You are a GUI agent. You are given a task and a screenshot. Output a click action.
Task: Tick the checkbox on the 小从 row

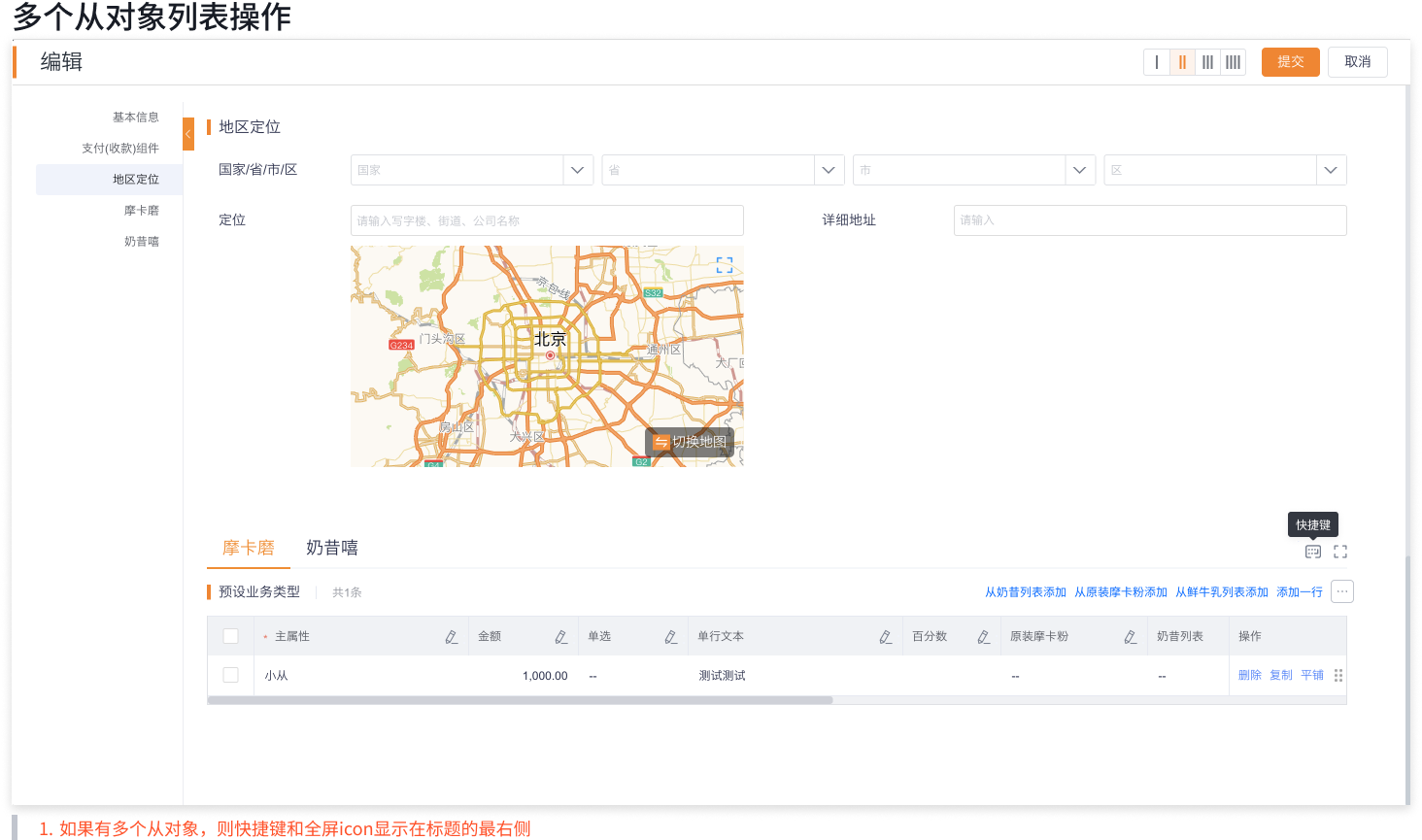point(230,674)
